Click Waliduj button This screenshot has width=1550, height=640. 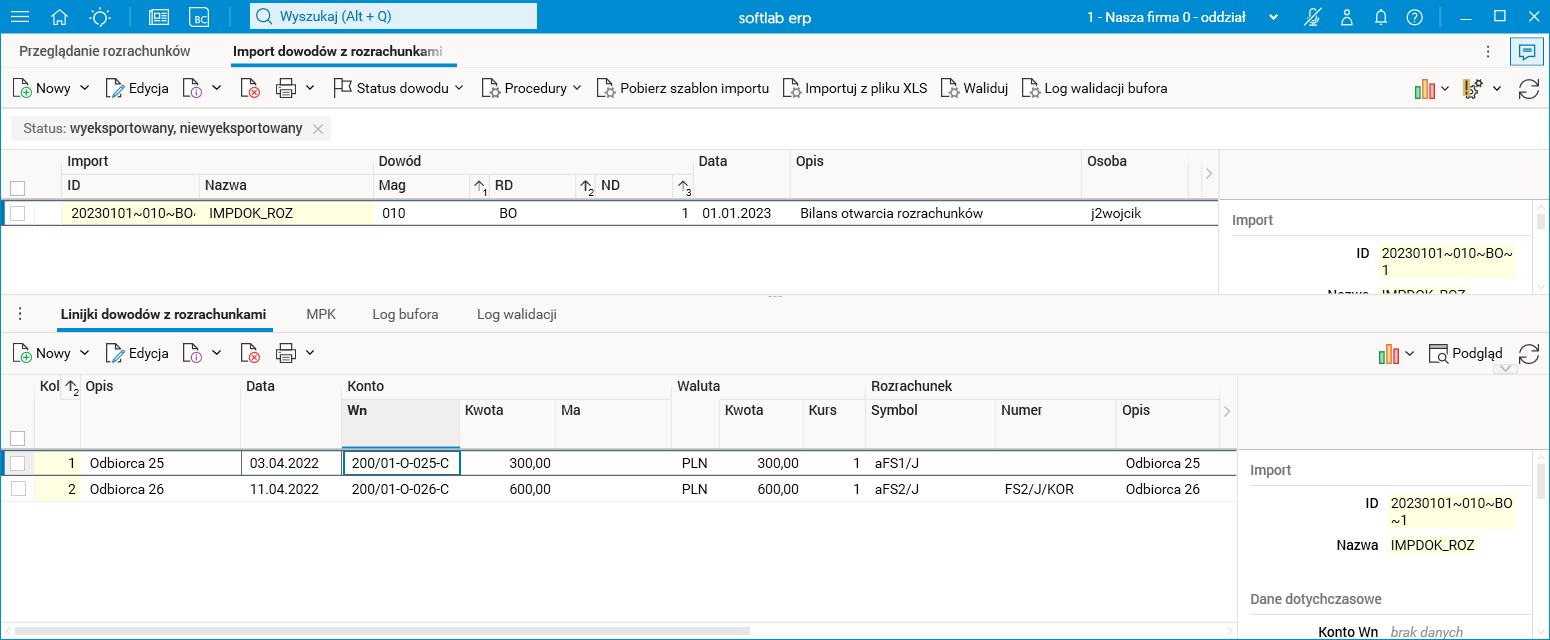974,88
